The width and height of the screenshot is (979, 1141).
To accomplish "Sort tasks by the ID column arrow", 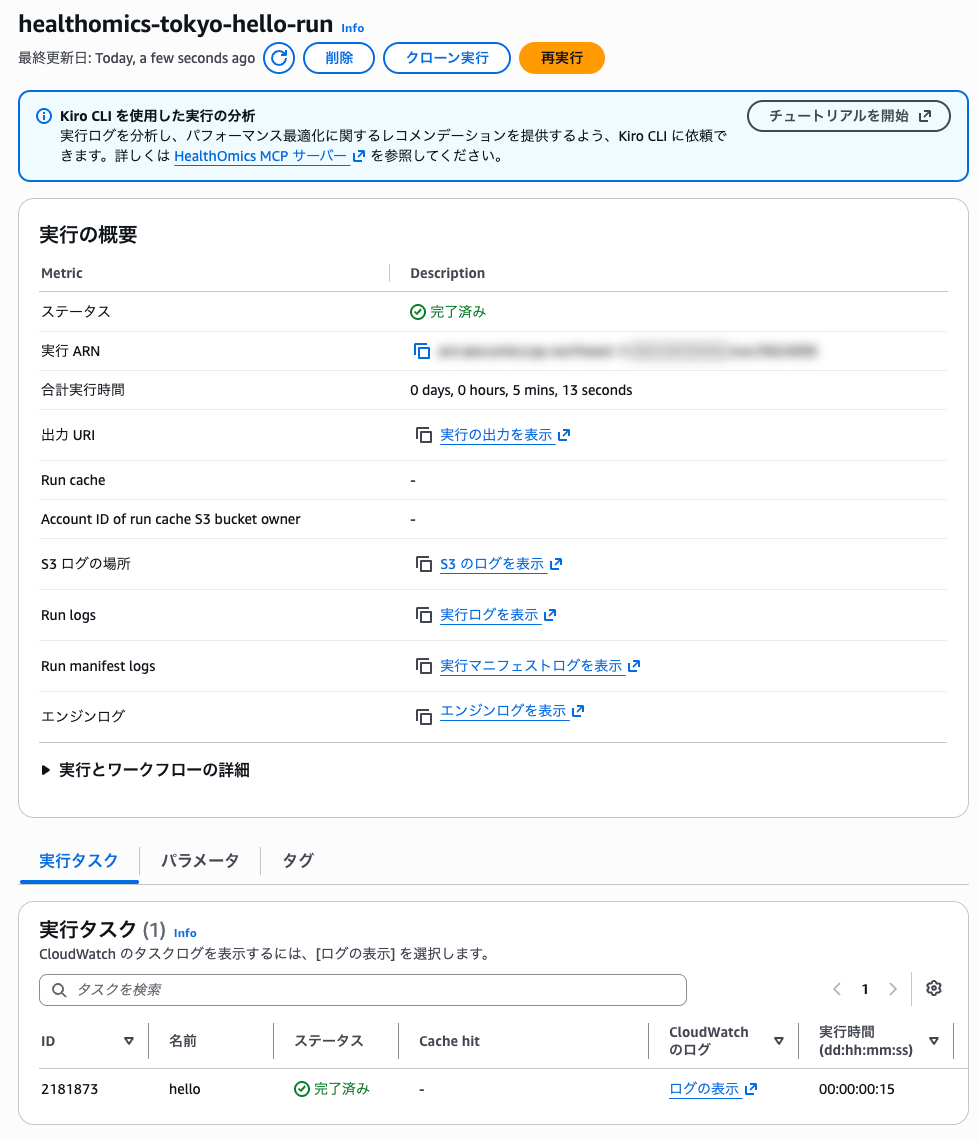I will 129,1041.
